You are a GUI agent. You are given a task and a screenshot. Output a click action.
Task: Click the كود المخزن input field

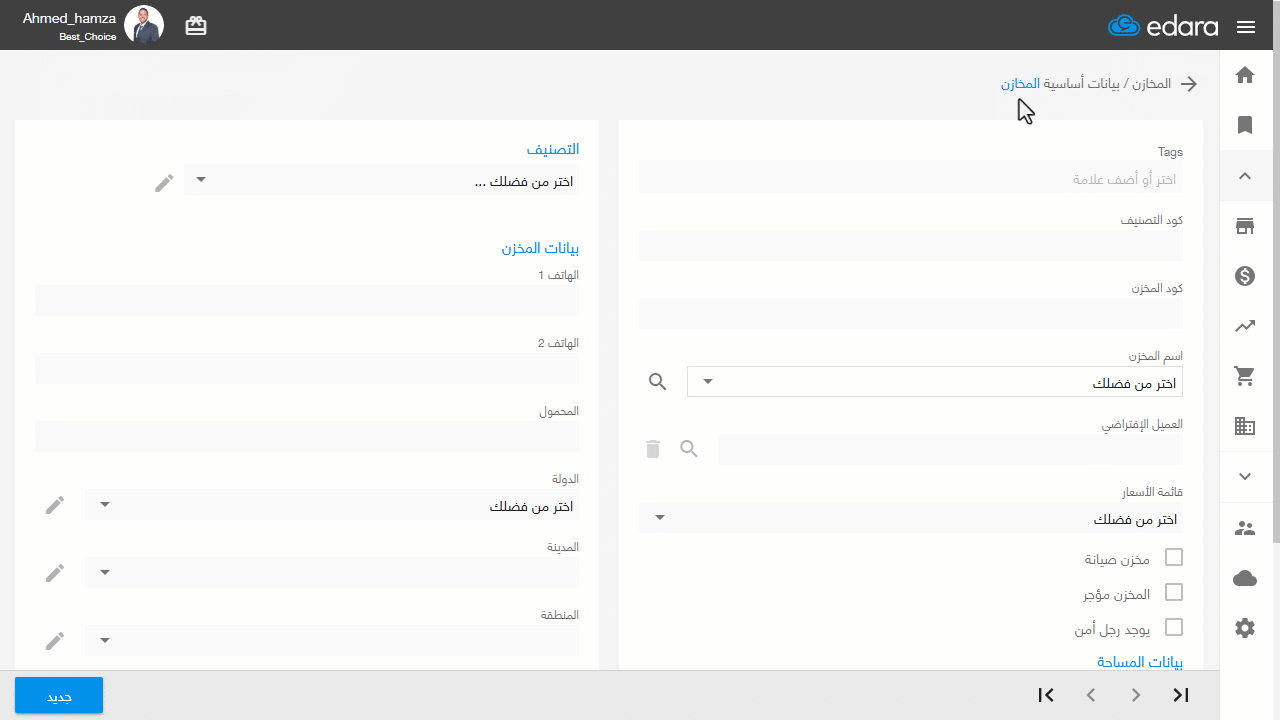tap(911, 314)
